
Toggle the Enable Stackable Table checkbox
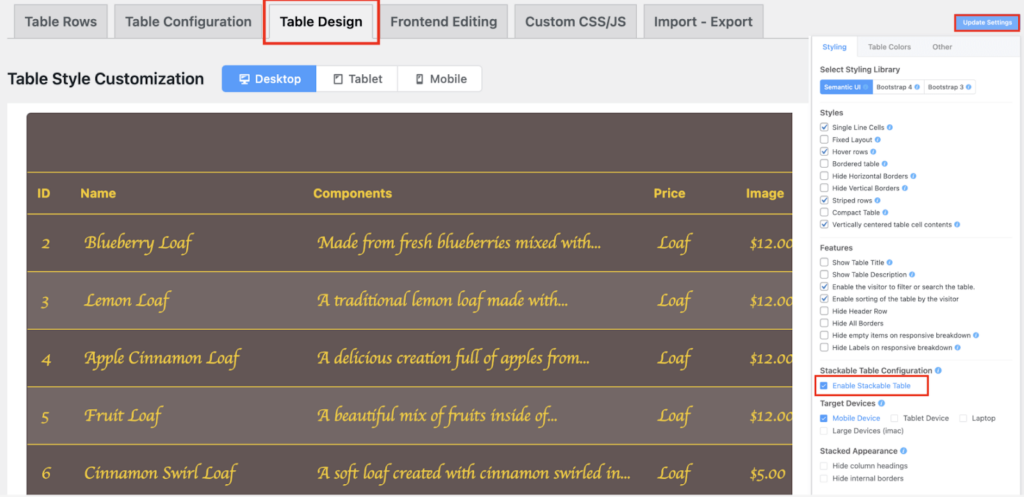tap(824, 386)
